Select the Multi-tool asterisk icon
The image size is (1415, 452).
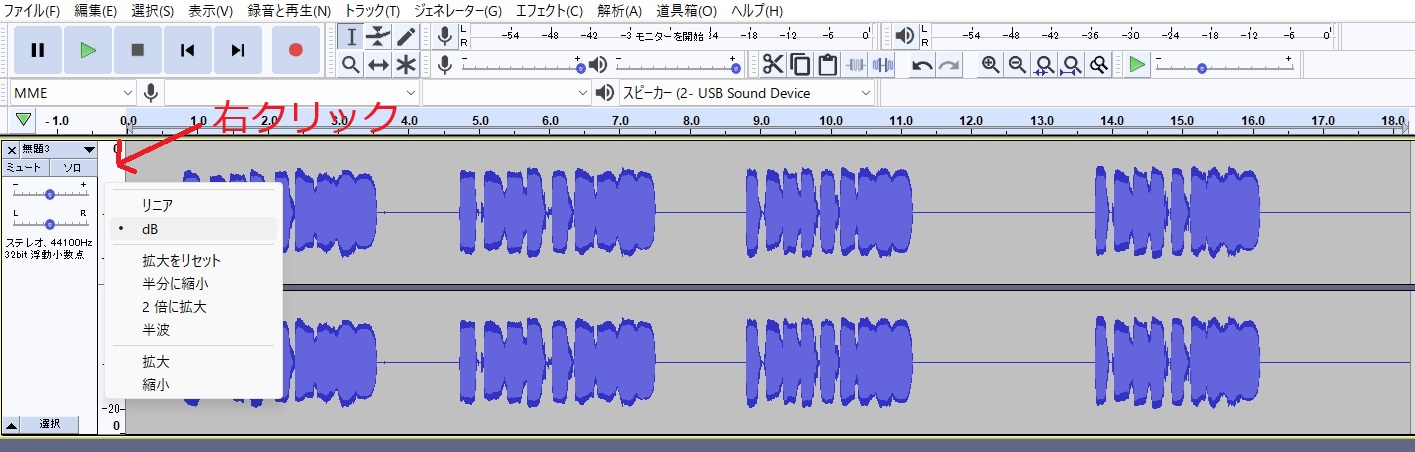[405, 65]
